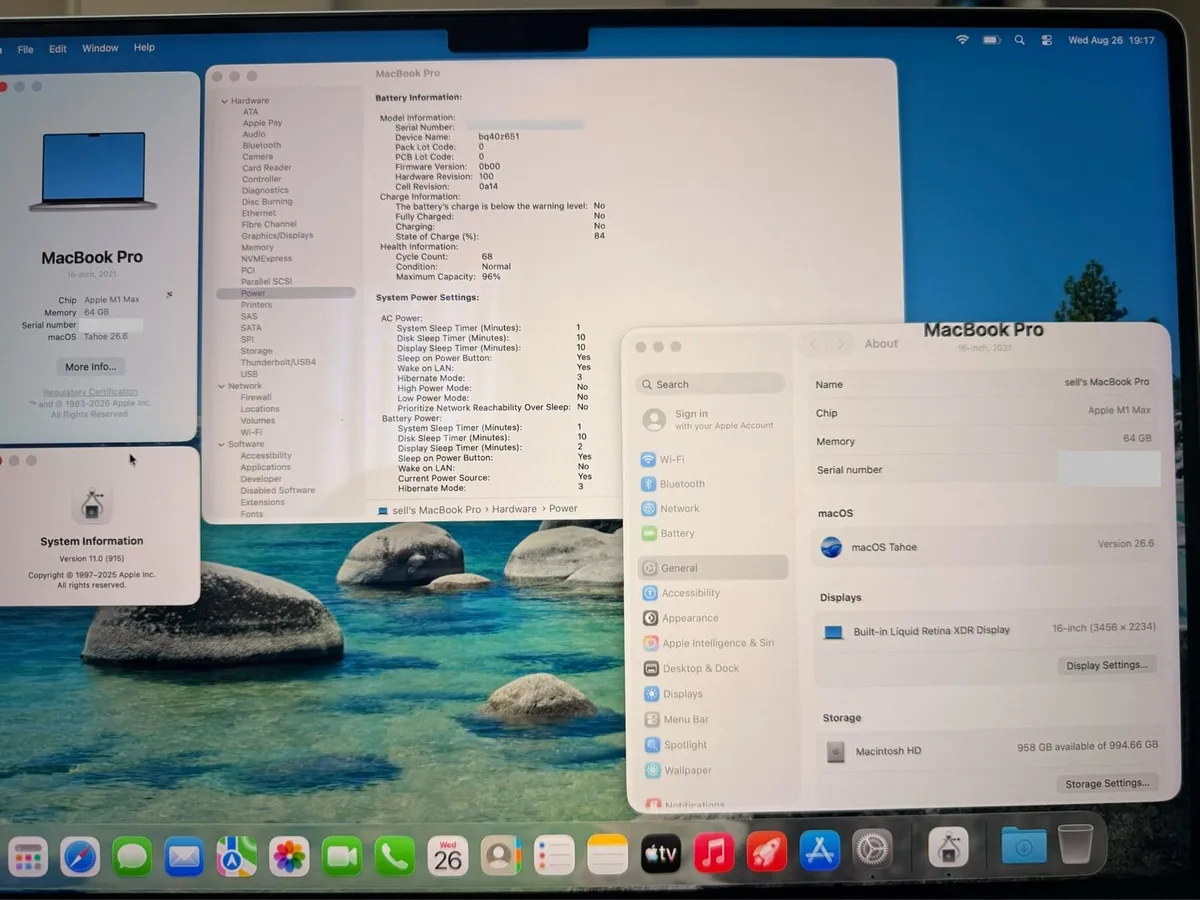Open Music app in the Dock
This screenshot has height=900, width=1200.
click(x=713, y=853)
